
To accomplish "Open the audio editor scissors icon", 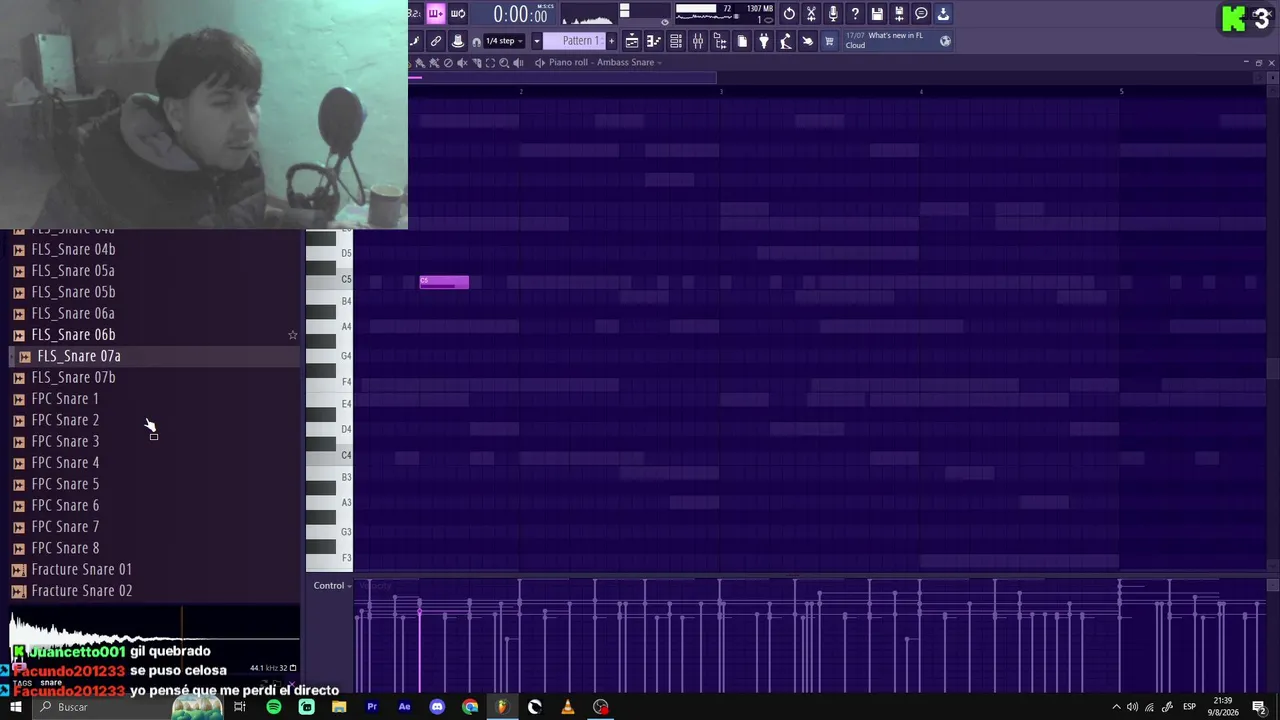I will click(x=811, y=14).
